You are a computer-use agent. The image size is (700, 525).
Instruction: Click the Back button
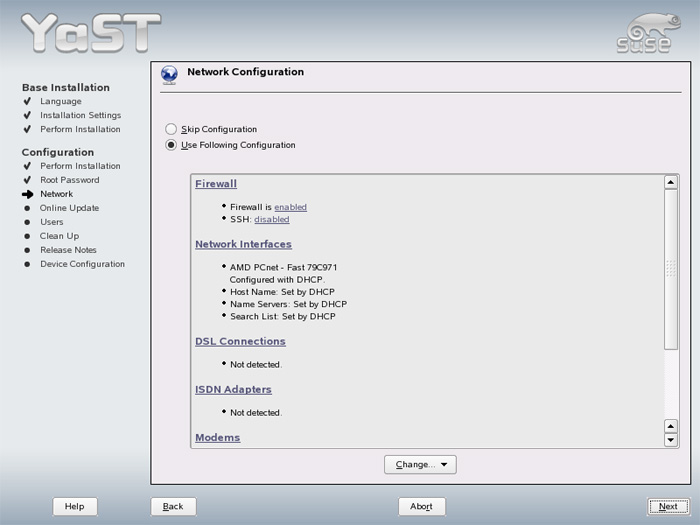(173, 506)
